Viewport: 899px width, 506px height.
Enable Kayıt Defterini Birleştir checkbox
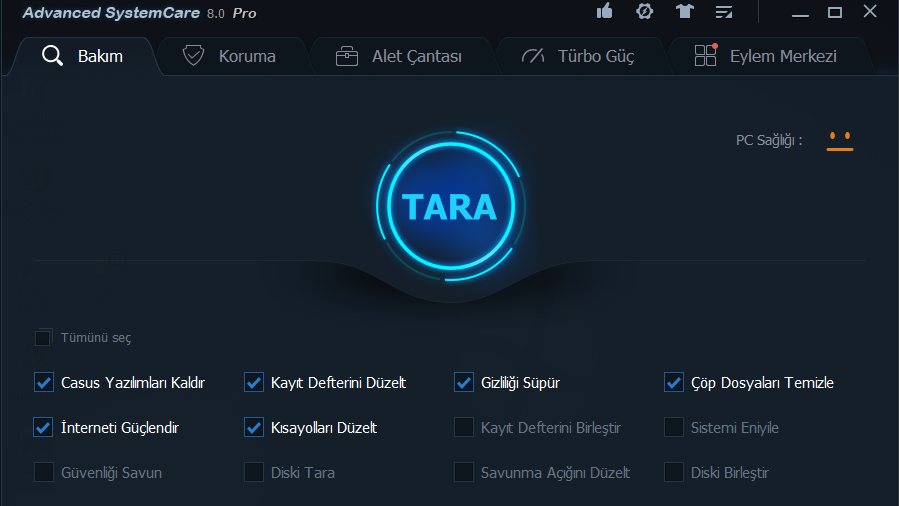463,427
